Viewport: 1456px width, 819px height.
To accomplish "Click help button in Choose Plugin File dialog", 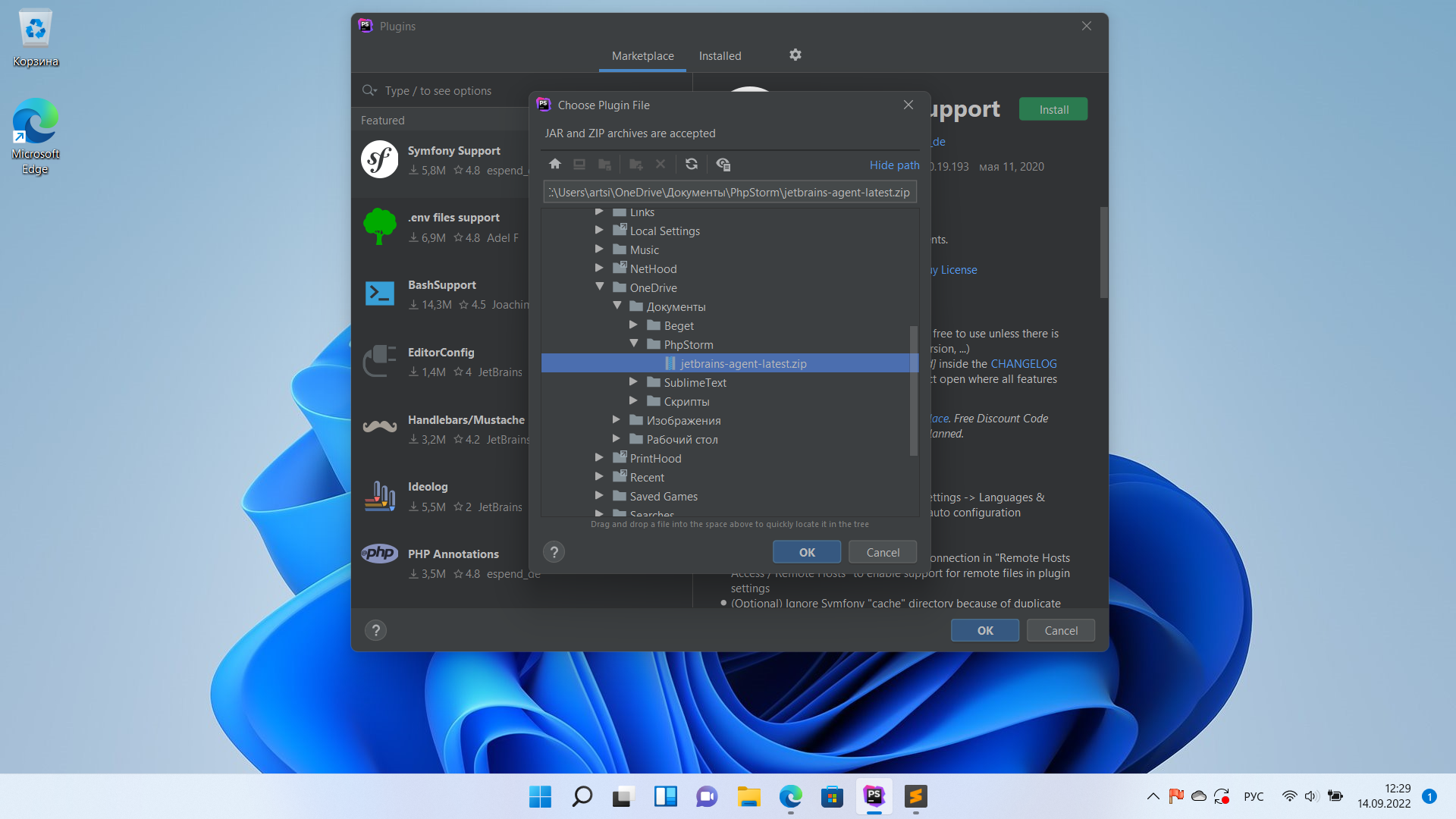I will pyautogui.click(x=554, y=552).
